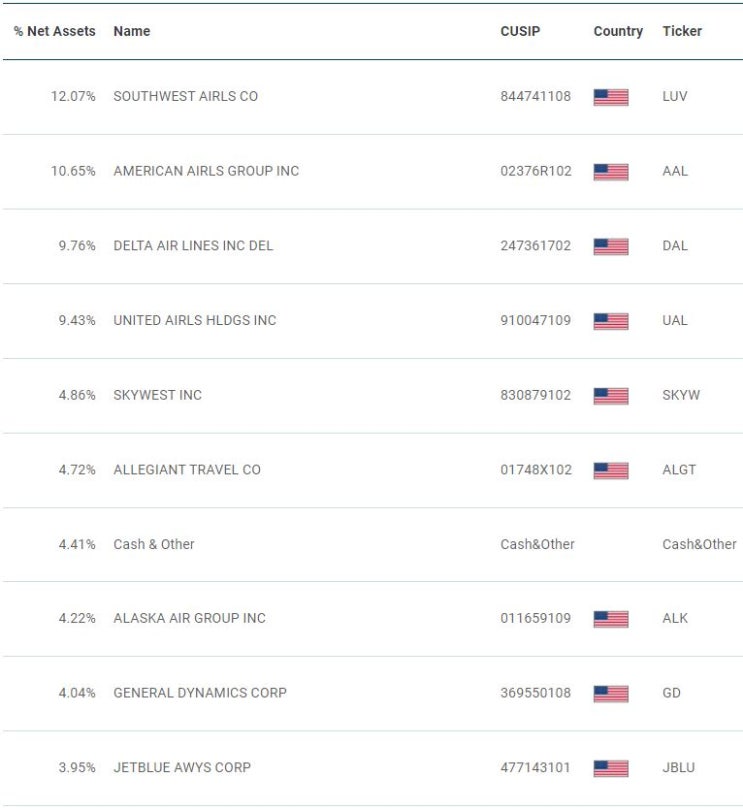Click CUSIP value 369550108

click(536, 693)
